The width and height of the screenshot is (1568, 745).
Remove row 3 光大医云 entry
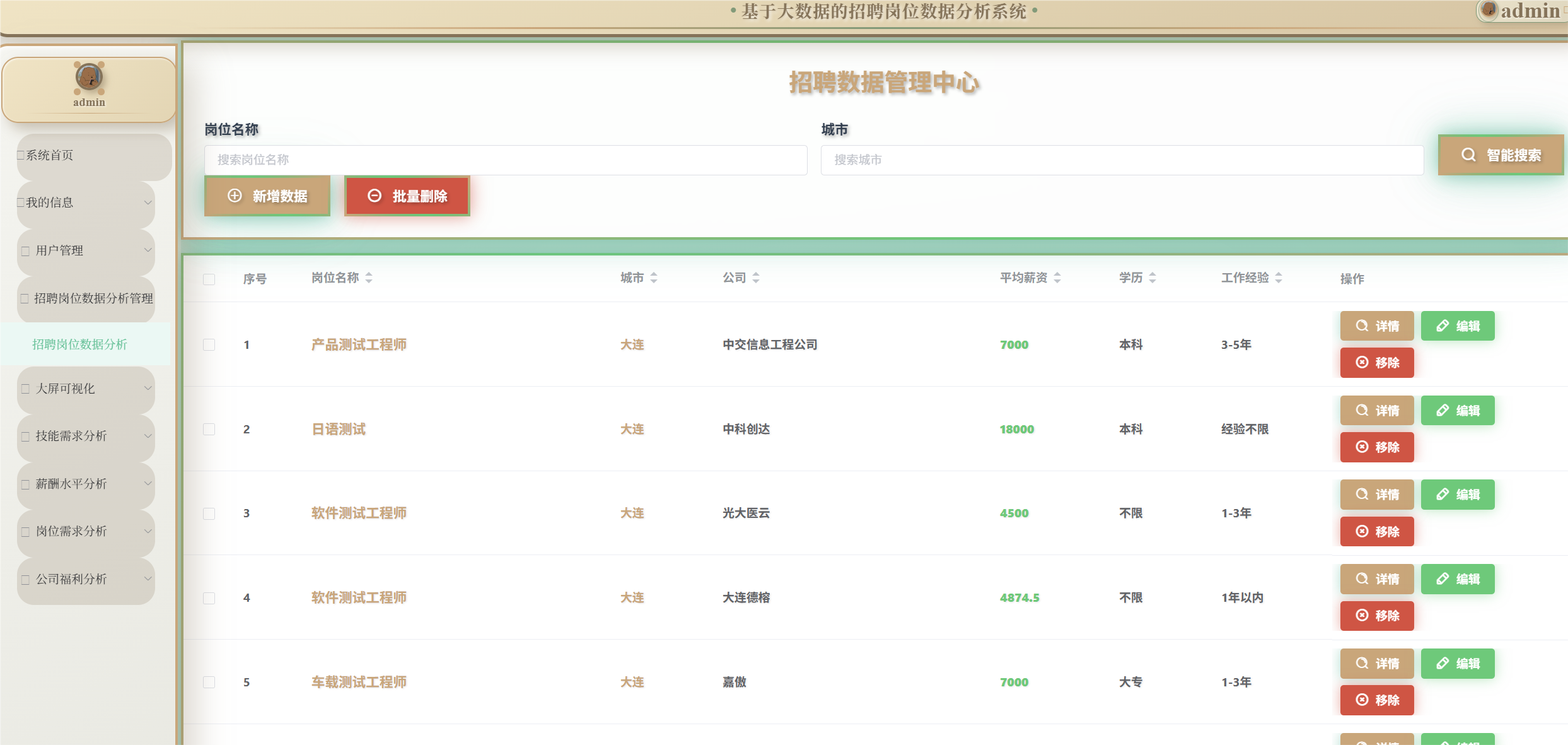(x=1376, y=531)
